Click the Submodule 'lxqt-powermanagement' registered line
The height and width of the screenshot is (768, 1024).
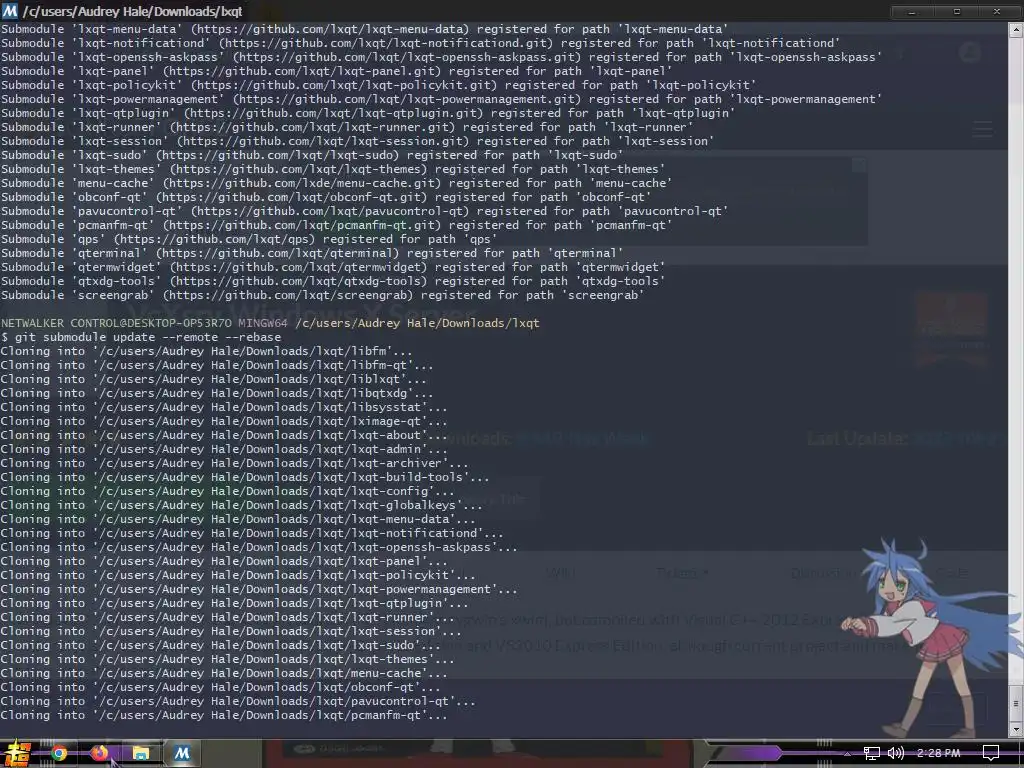[x=441, y=99]
